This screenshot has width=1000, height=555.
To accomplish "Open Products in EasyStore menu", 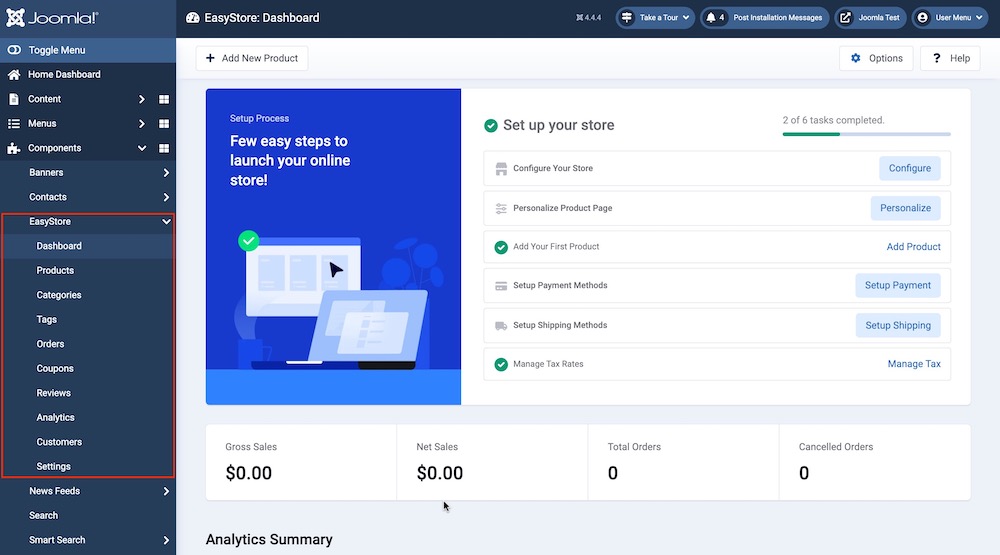I will coord(55,271).
